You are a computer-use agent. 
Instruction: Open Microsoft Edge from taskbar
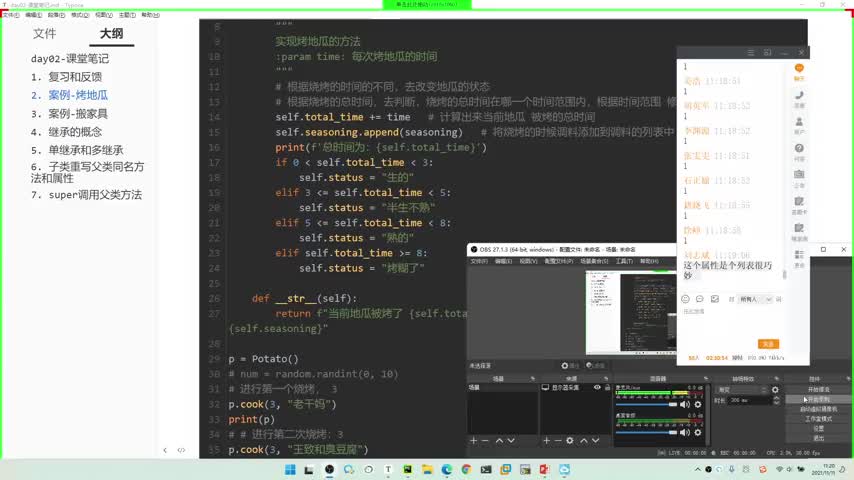[x=447, y=470]
